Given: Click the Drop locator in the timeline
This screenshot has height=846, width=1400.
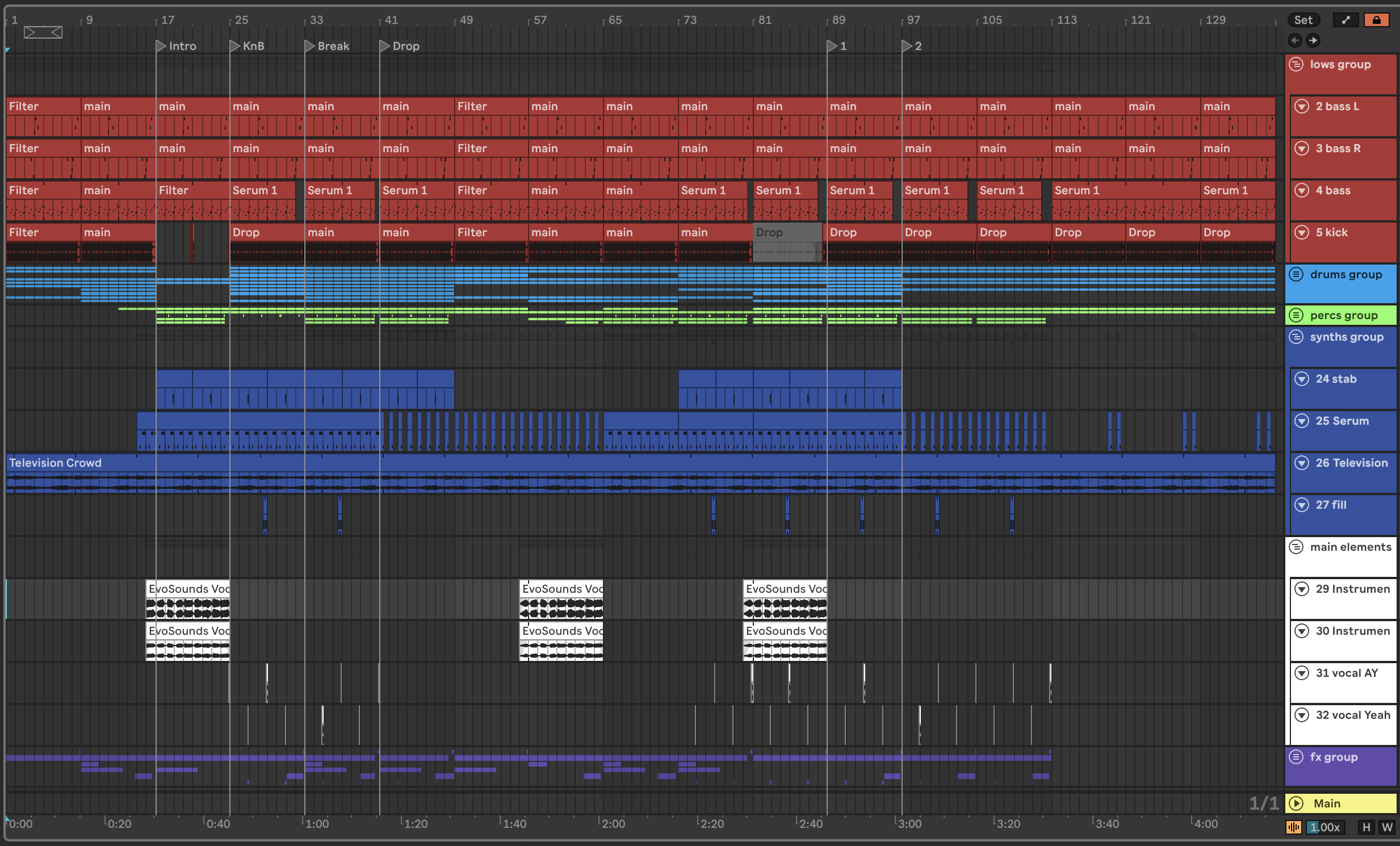Looking at the screenshot, I should [385, 46].
